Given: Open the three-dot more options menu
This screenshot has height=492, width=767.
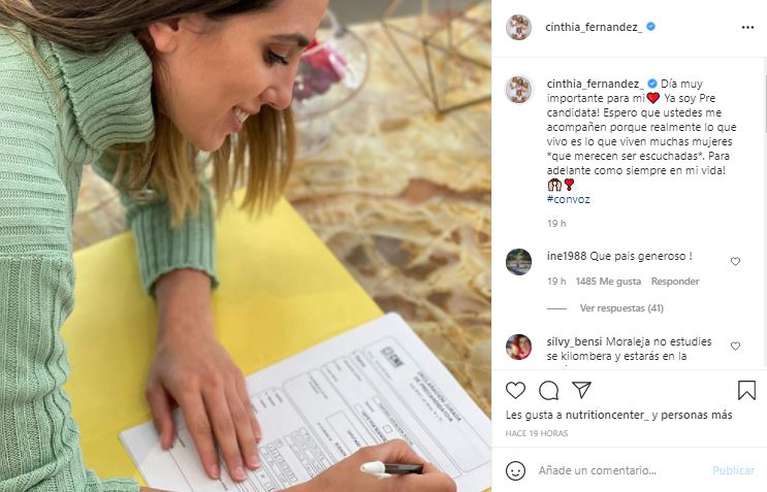Looking at the screenshot, I should [x=747, y=27].
